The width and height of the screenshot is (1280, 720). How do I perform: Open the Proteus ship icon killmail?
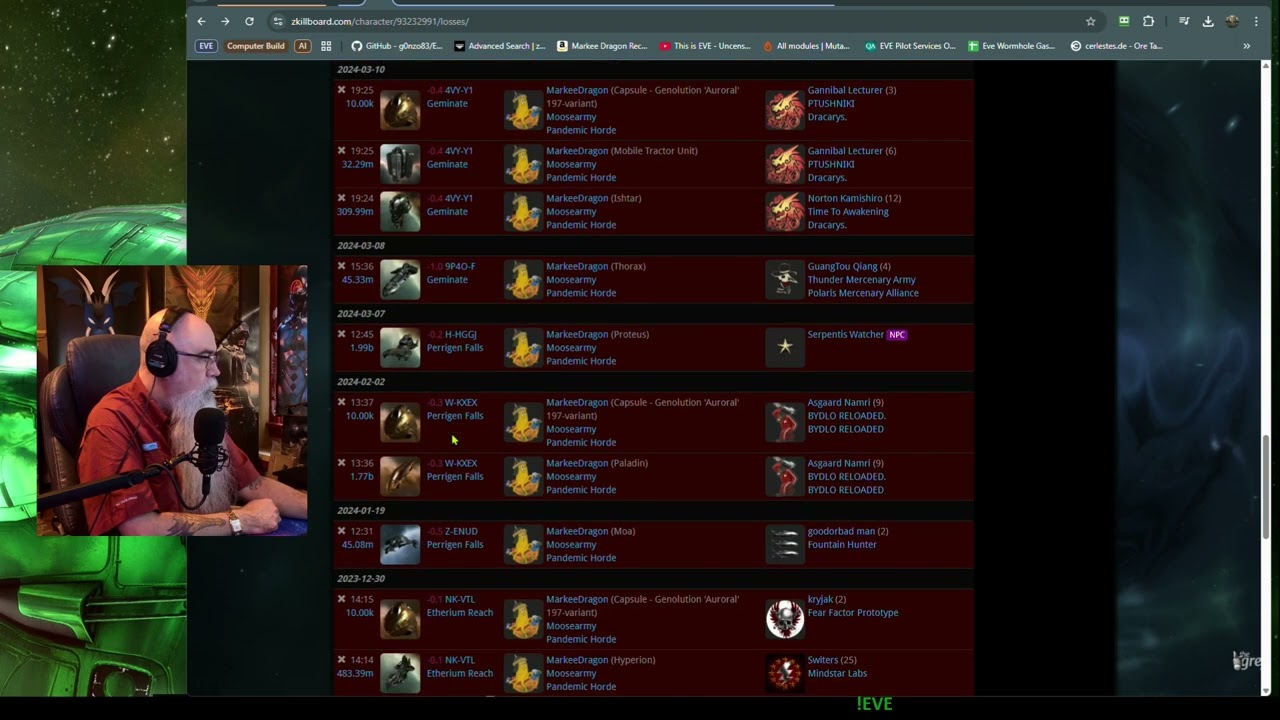coord(400,347)
